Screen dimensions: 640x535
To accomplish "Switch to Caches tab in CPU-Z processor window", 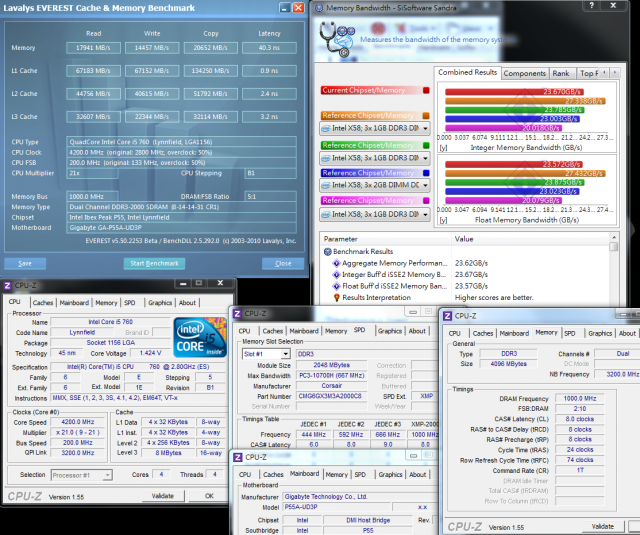I will click(43, 303).
